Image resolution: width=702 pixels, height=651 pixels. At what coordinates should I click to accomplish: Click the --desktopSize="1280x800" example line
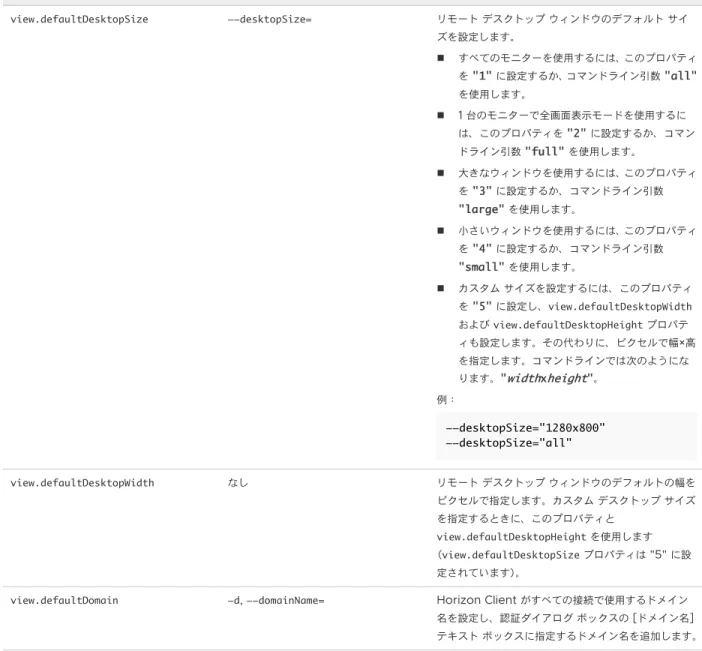tap(525, 428)
